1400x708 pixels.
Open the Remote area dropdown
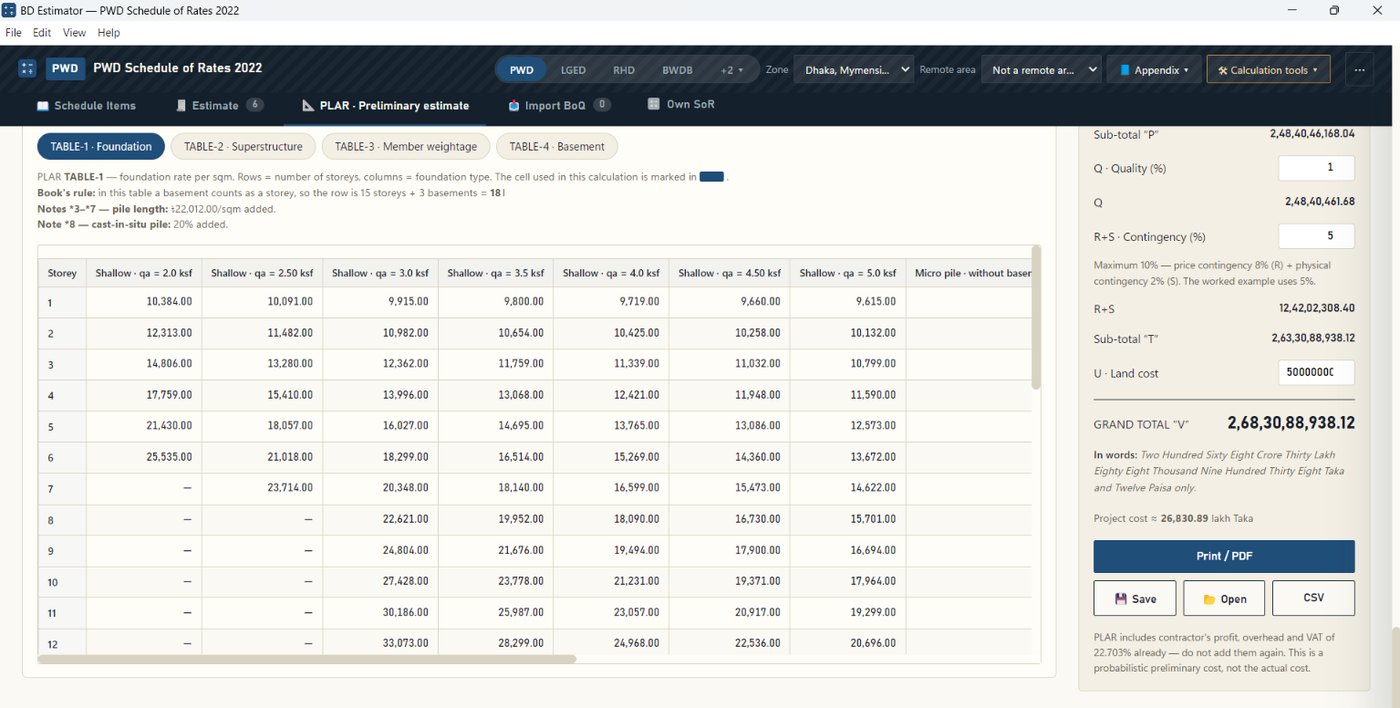point(1041,70)
